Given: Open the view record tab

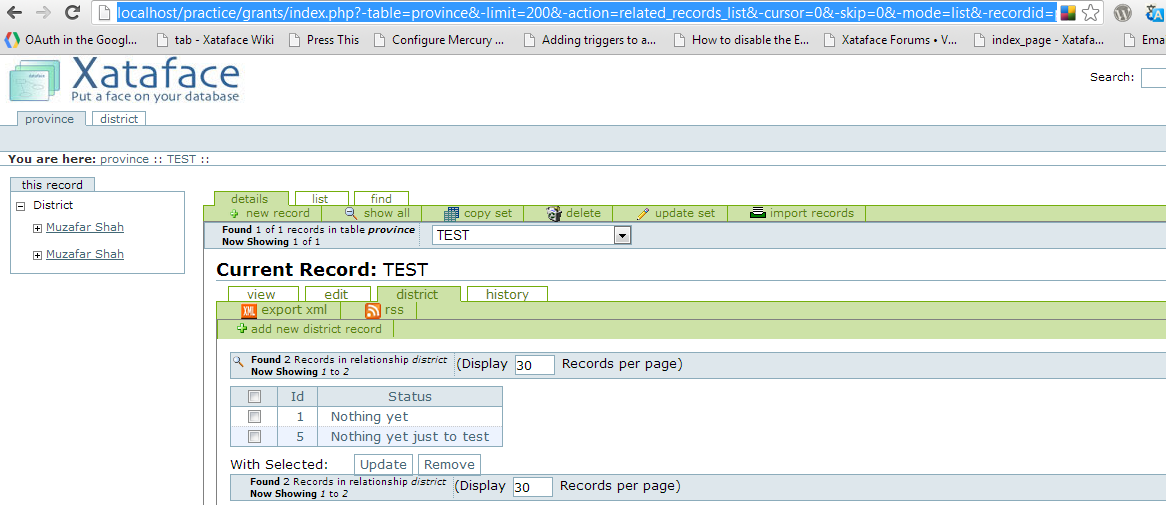Looking at the screenshot, I should pos(261,295).
